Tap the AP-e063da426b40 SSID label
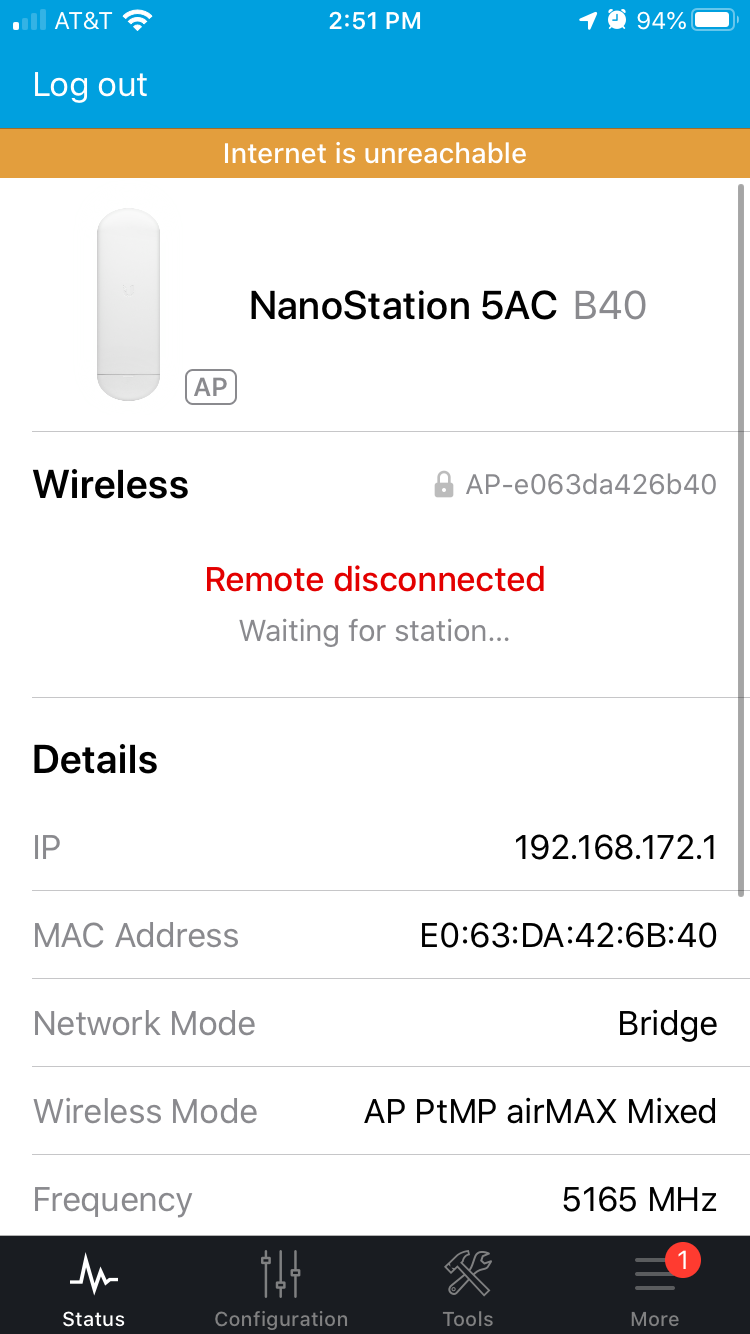The image size is (750, 1334). click(591, 485)
